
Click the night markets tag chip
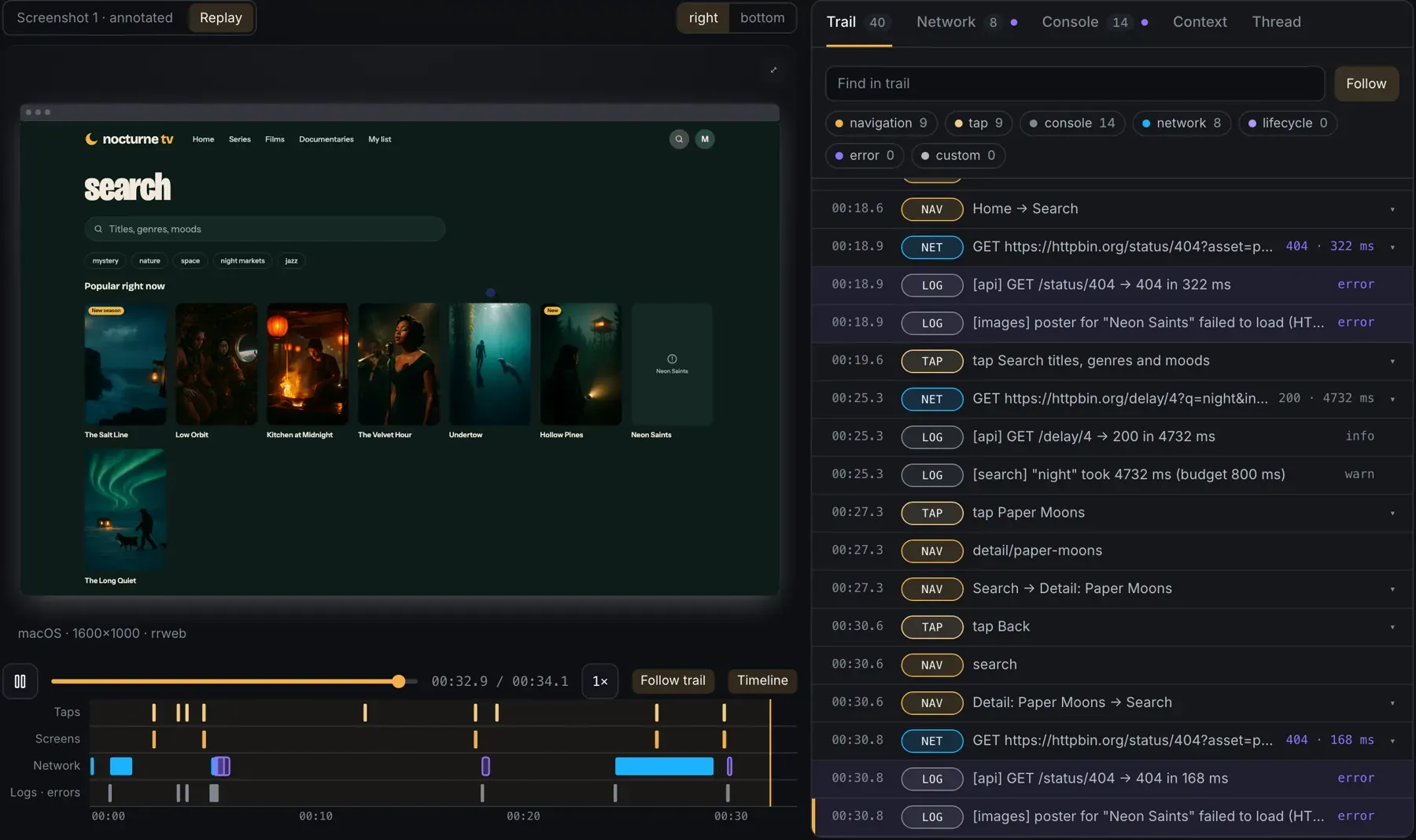click(242, 261)
